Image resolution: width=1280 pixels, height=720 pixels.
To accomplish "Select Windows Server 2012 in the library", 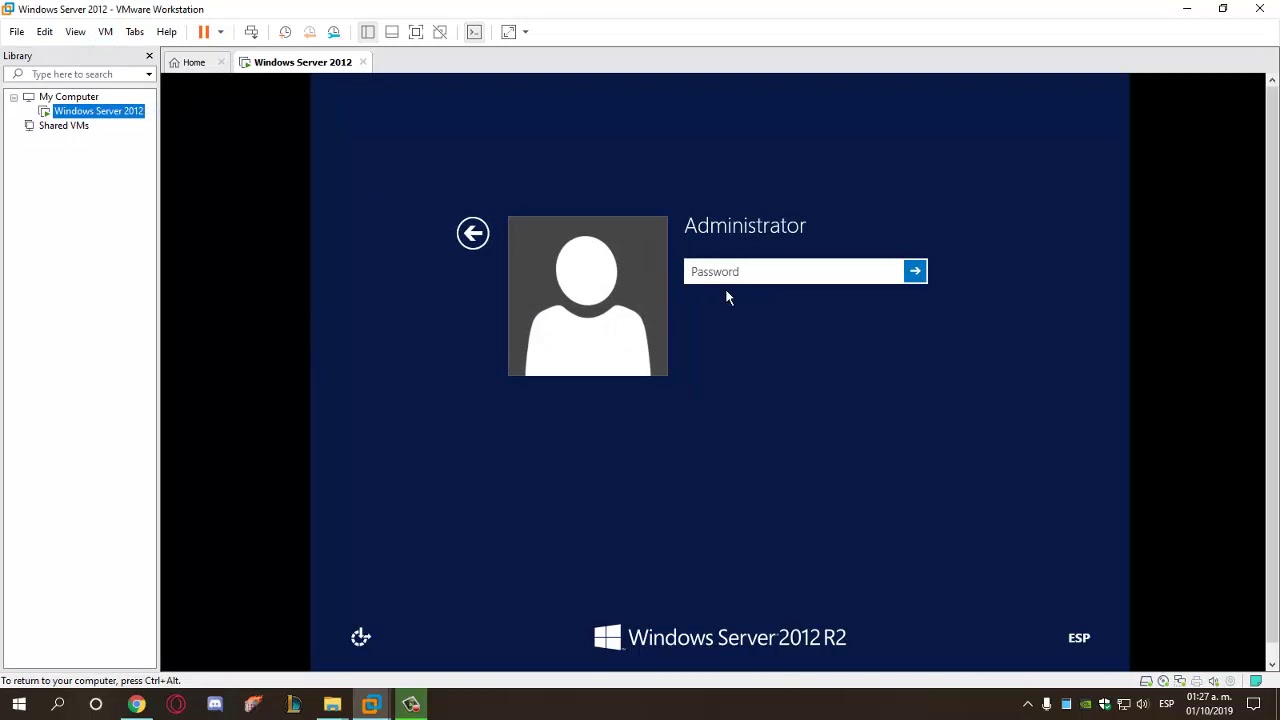I will pos(98,111).
